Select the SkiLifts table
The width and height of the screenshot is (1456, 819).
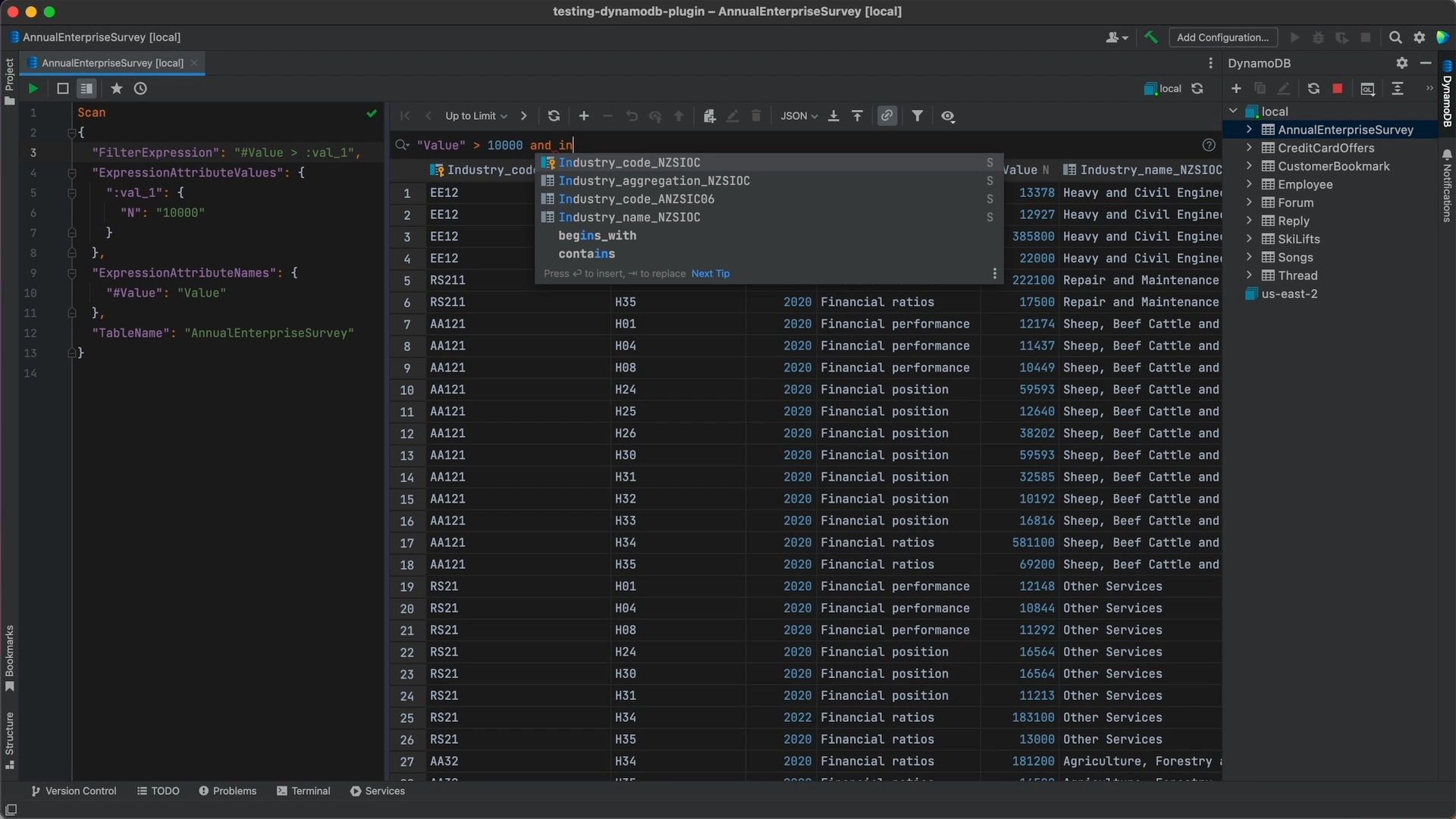[x=1298, y=239]
